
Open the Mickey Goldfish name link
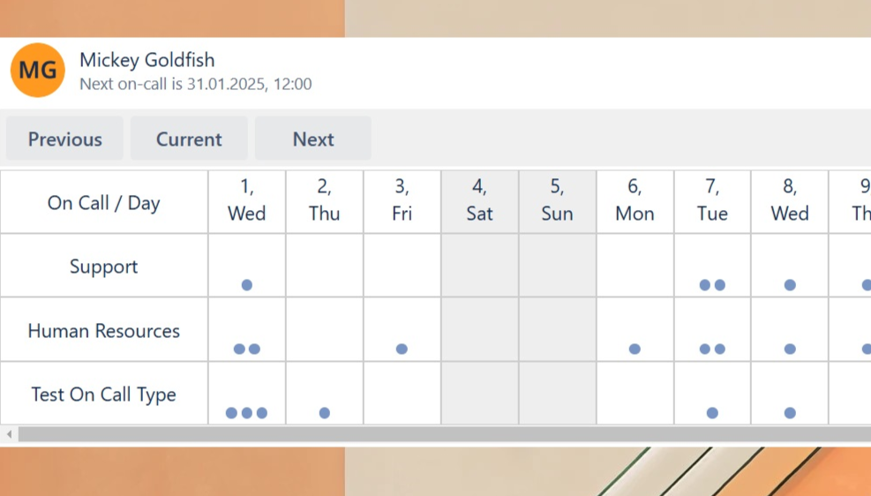pyautogui.click(x=147, y=60)
